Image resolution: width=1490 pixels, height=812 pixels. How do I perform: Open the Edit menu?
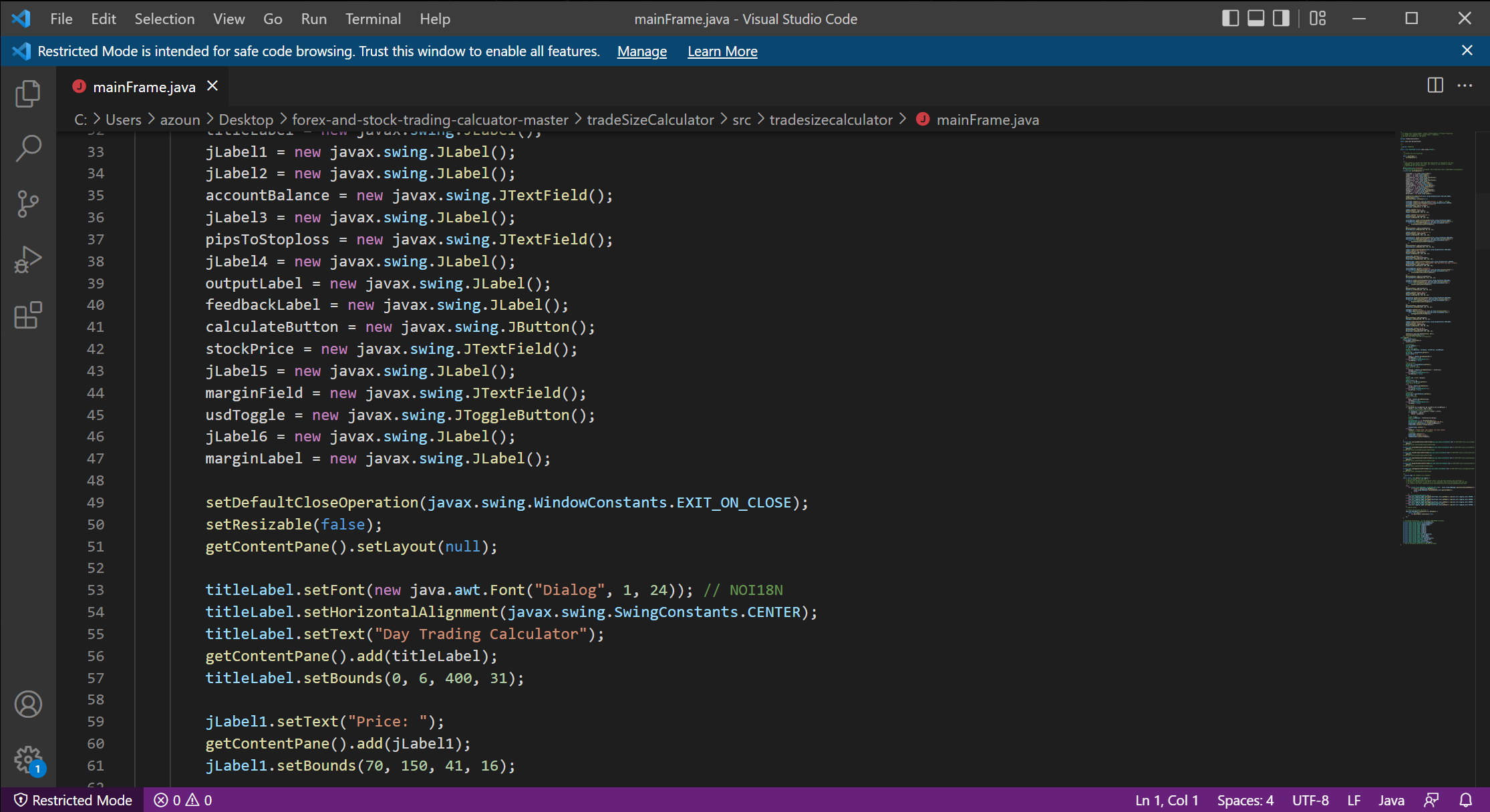pyautogui.click(x=104, y=19)
